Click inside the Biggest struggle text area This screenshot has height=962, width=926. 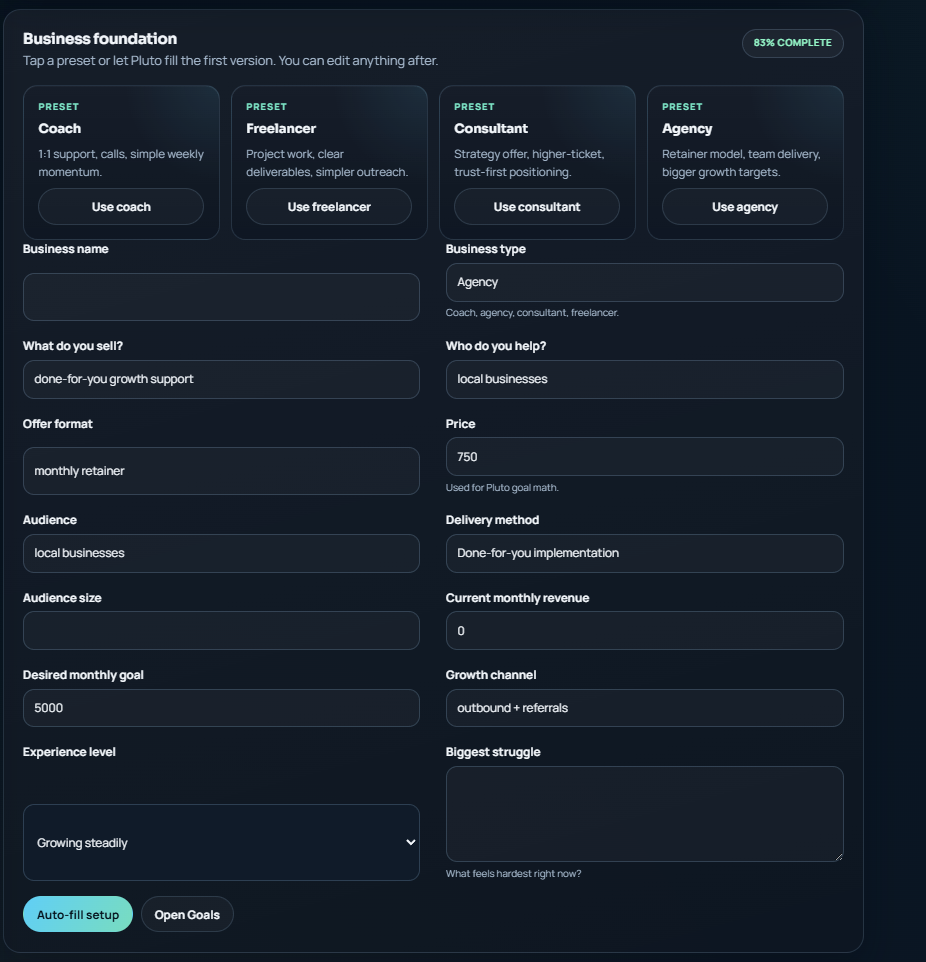click(644, 813)
